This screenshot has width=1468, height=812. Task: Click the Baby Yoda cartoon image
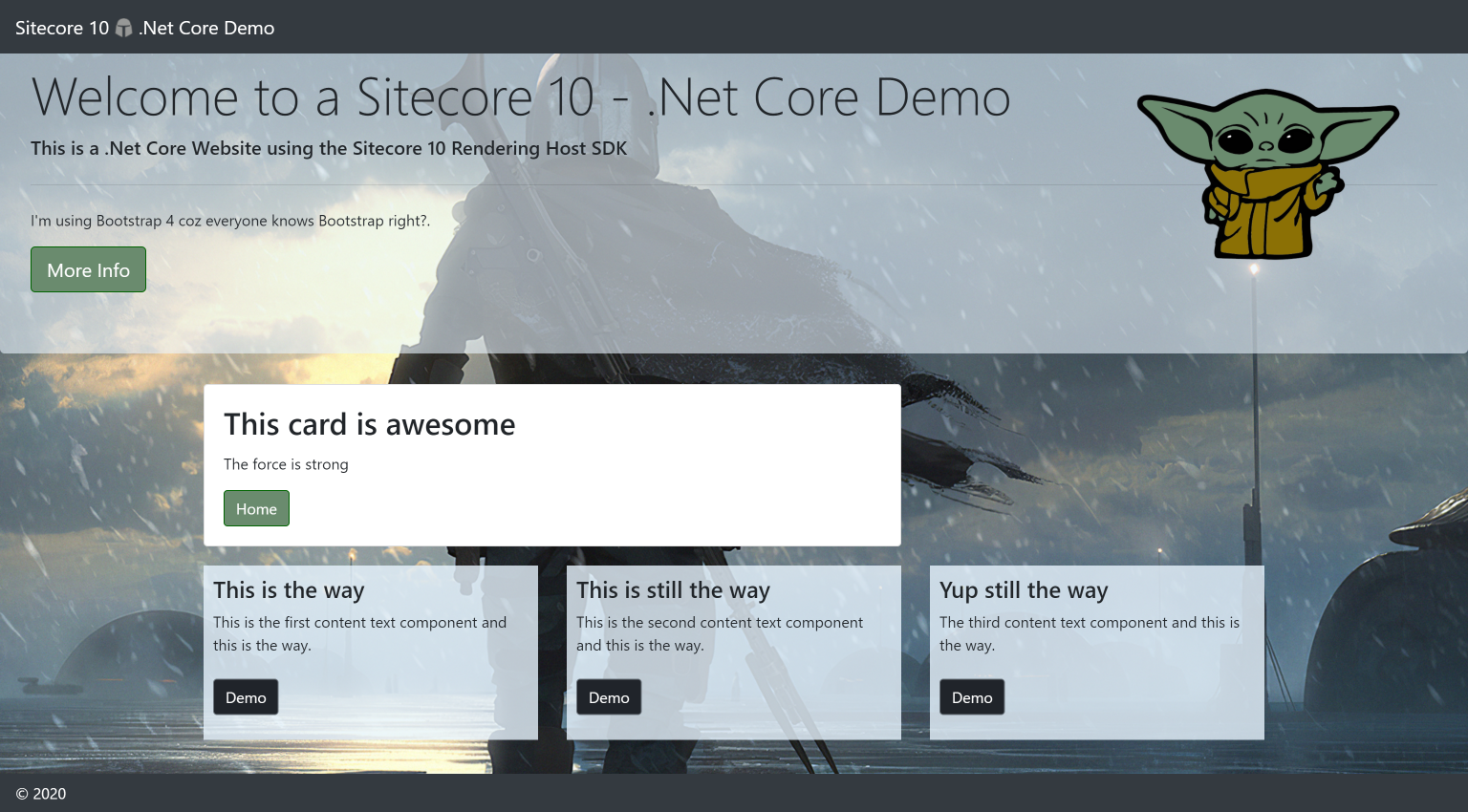tap(1267, 174)
